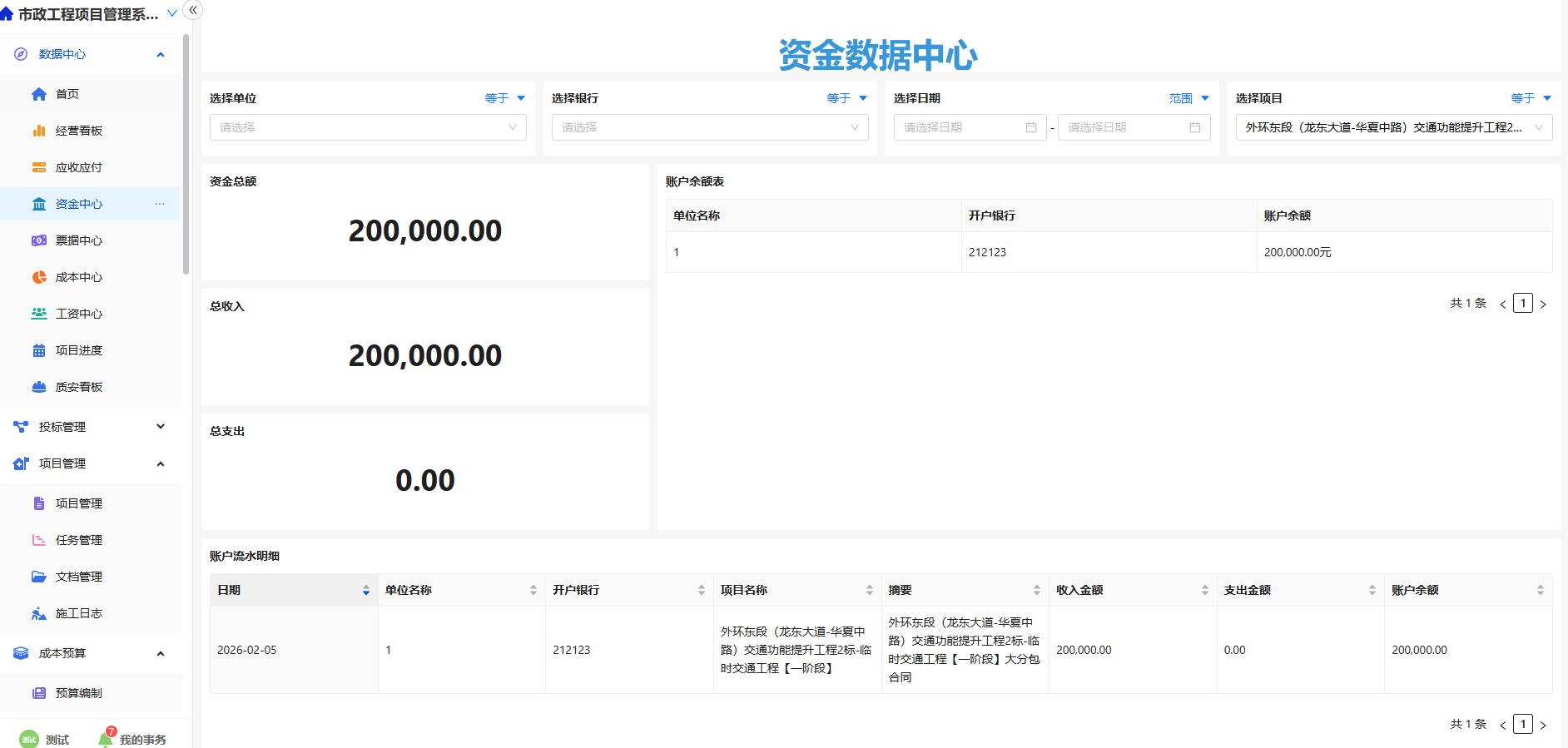Open the 选择单位 dropdown
The height and width of the screenshot is (748, 1568).
pyautogui.click(x=368, y=127)
